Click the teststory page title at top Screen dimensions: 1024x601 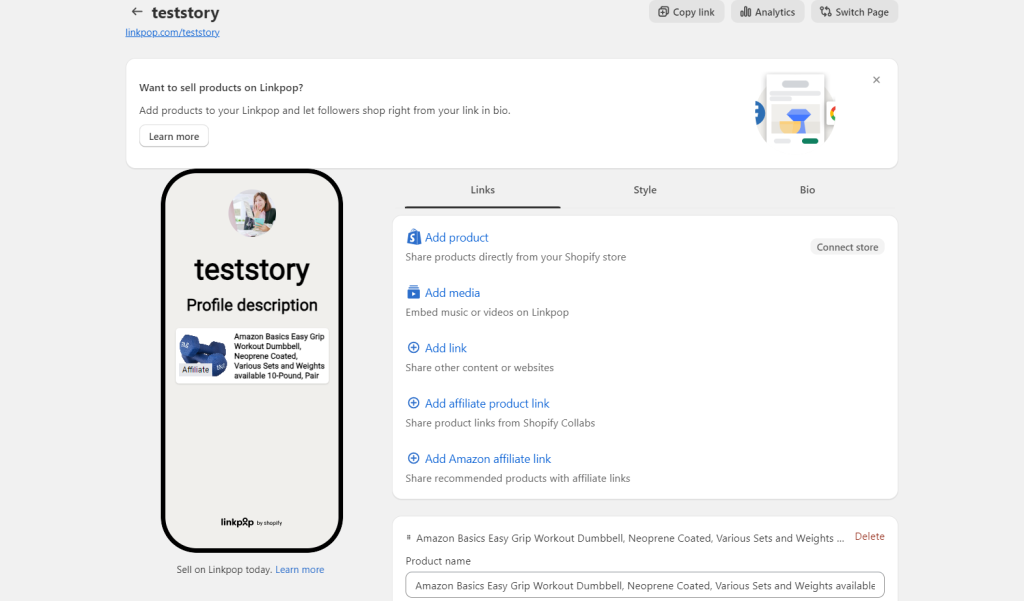pyautogui.click(x=185, y=12)
